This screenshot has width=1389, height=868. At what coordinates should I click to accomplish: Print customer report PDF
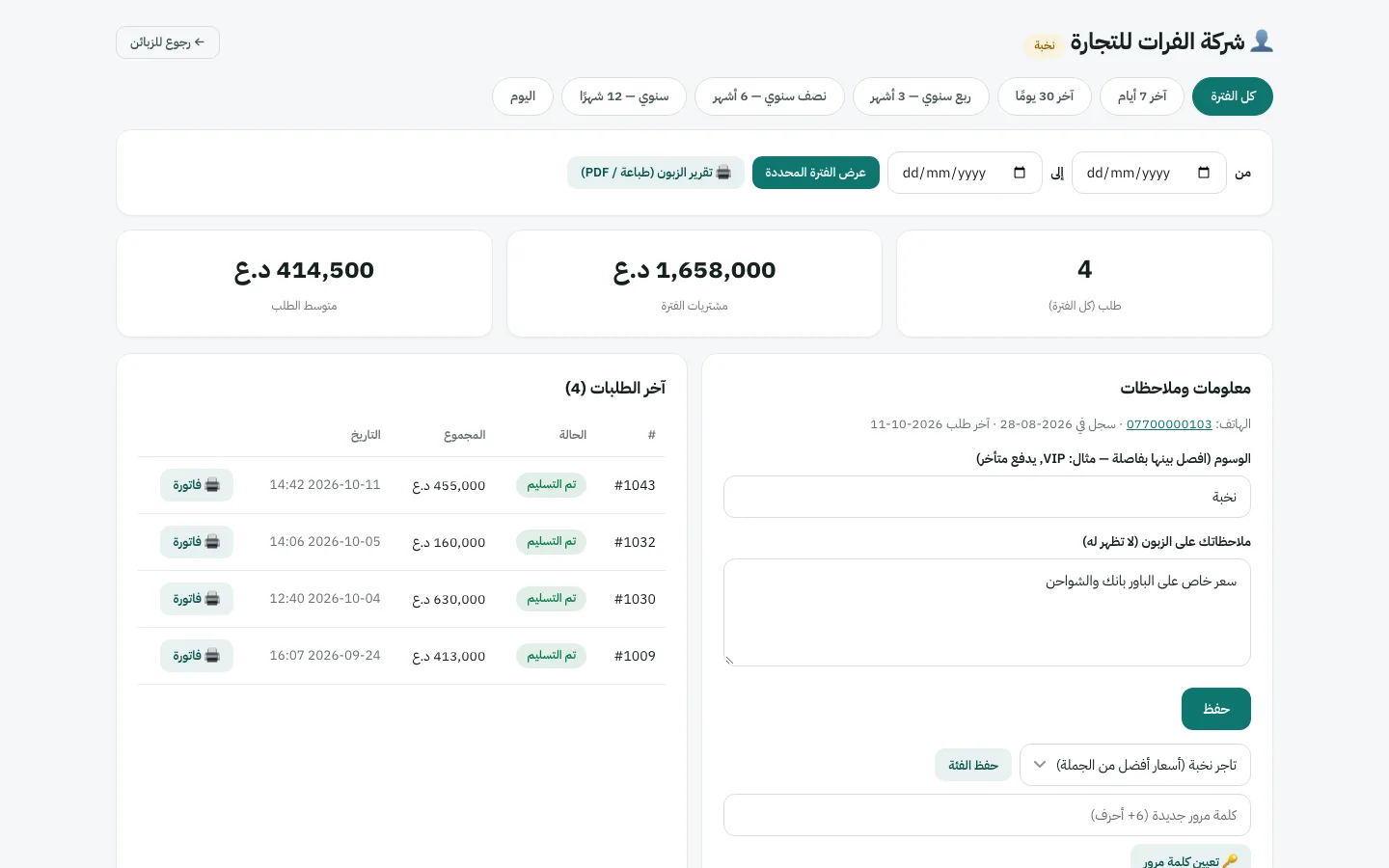point(656,173)
